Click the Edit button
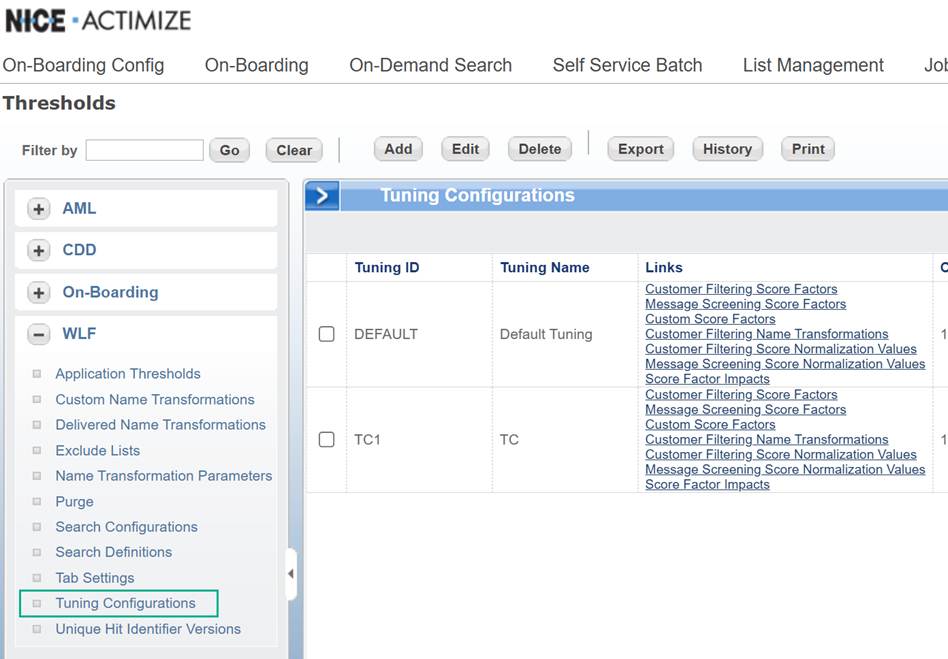This screenshot has width=948, height=659. click(466, 149)
